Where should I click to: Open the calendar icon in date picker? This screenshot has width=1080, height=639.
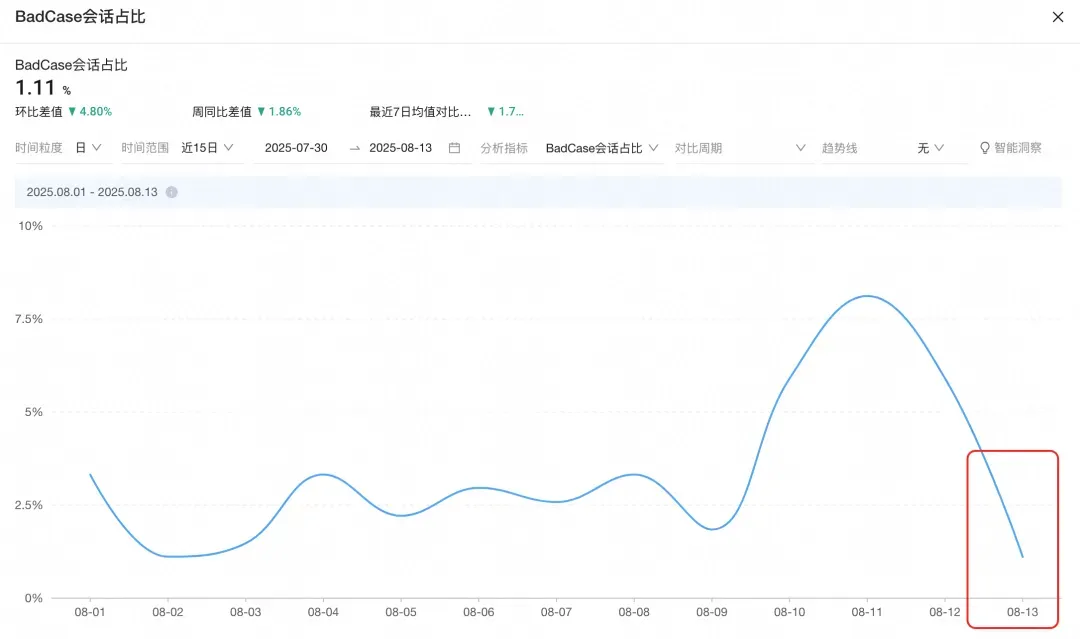[x=455, y=148]
